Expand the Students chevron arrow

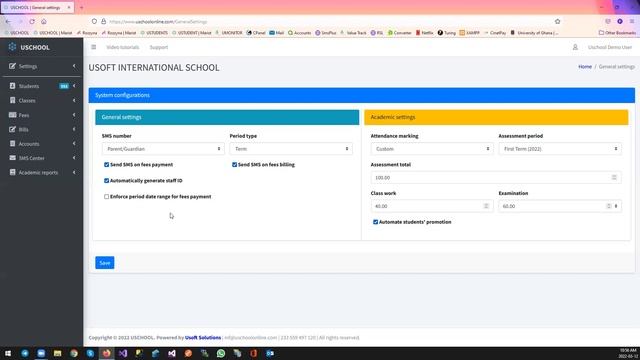pyautogui.click(x=74, y=86)
